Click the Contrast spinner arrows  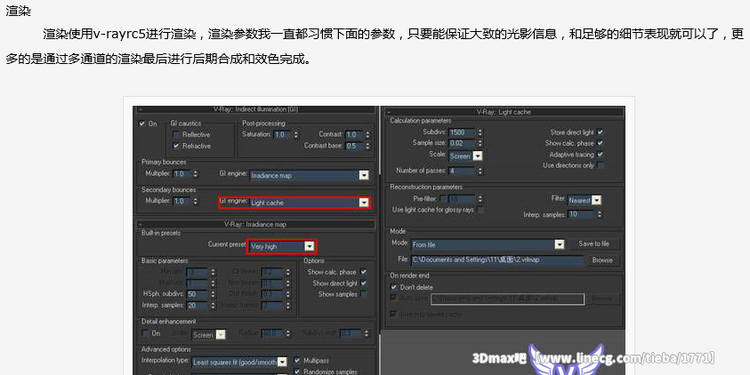point(368,134)
